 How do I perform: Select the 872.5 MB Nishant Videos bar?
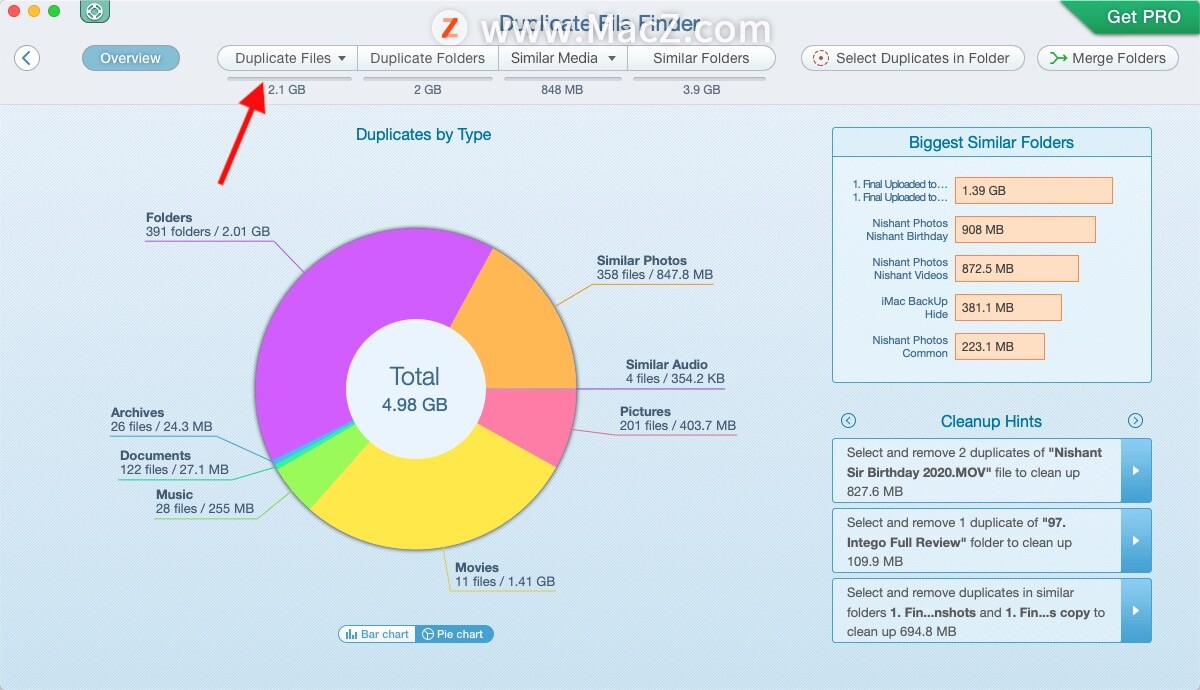coord(1017,268)
